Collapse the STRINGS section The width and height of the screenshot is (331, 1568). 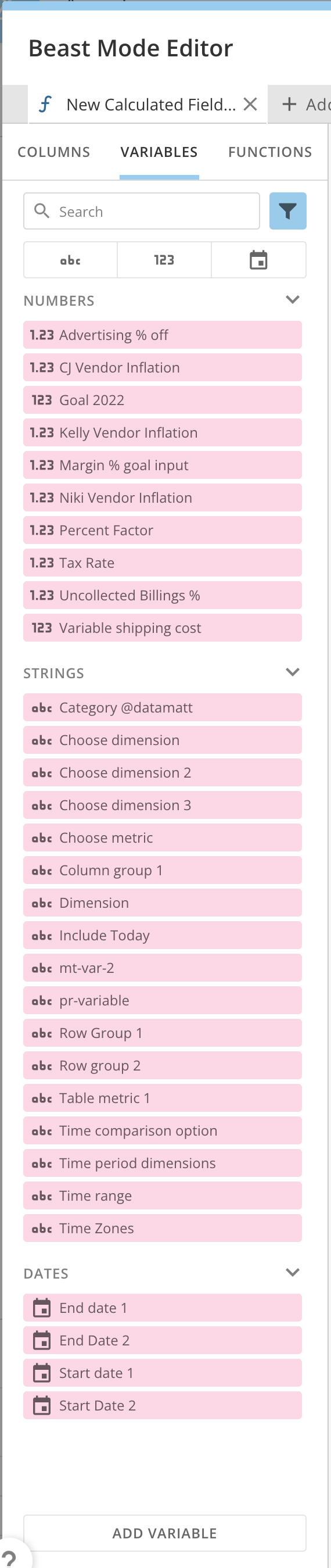(293, 672)
